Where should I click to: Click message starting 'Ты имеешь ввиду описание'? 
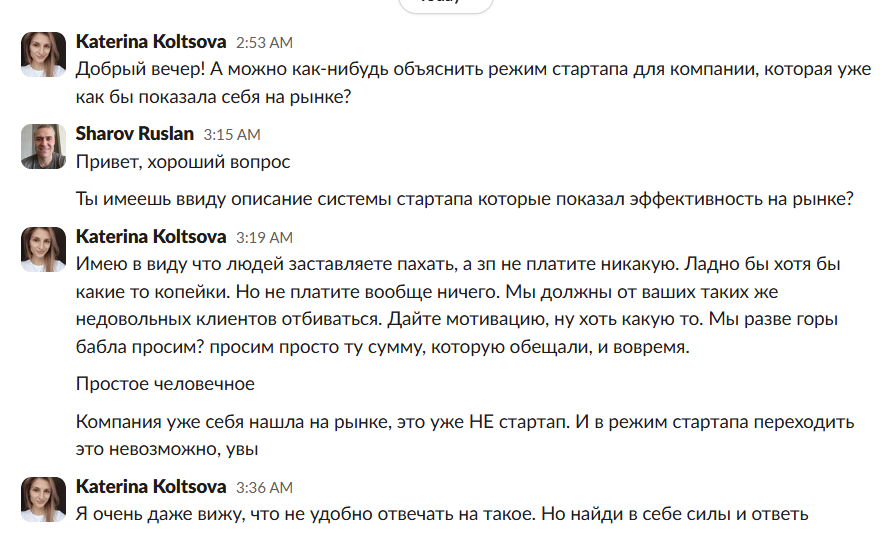click(464, 200)
